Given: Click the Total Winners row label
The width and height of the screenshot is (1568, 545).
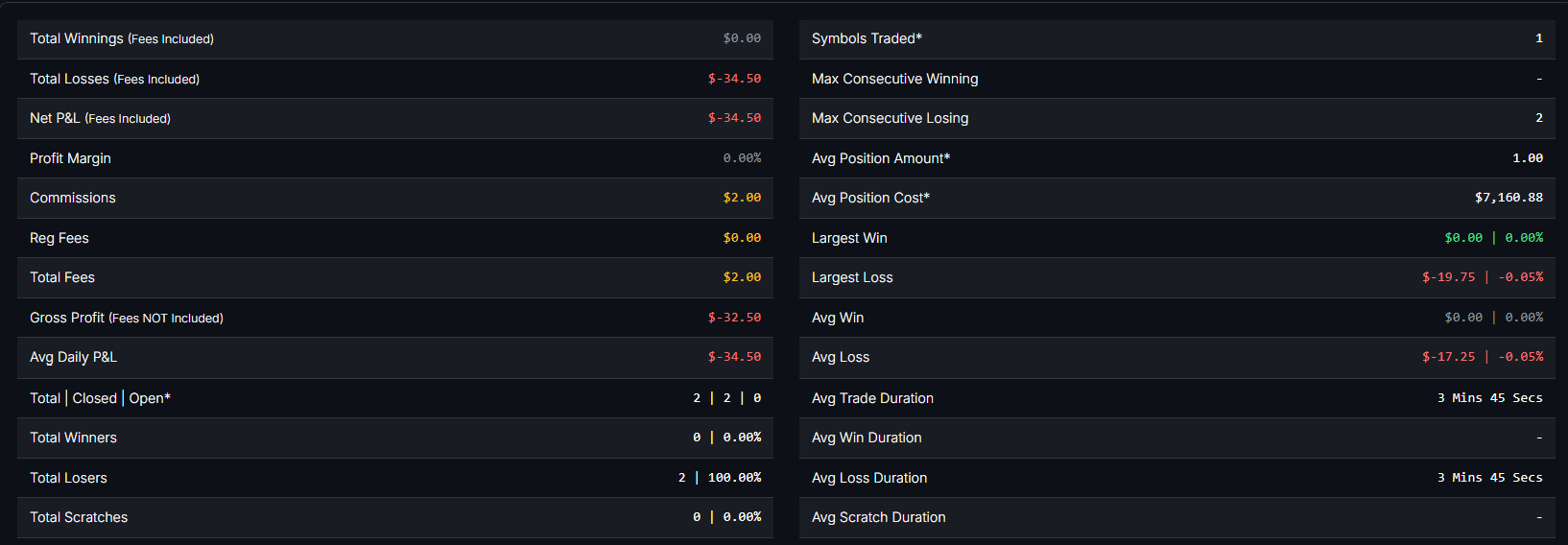Looking at the screenshot, I should pyautogui.click(x=73, y=438).
